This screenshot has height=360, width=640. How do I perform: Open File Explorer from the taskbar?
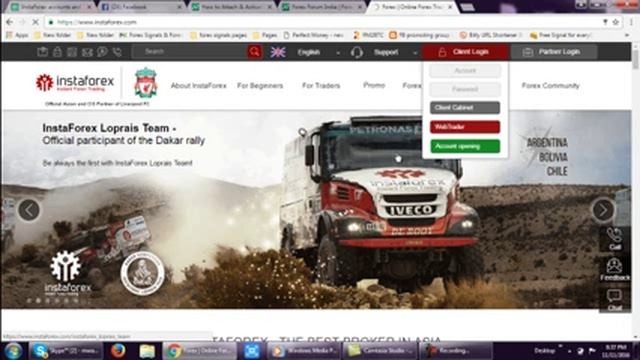[x=147, y=351]
